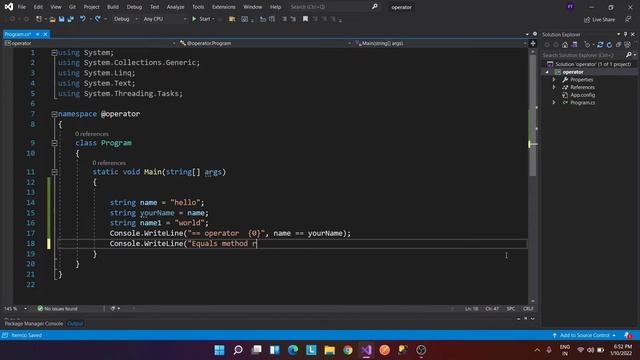
Task: Click No issues found status indicator
Action: pos(58,309)
